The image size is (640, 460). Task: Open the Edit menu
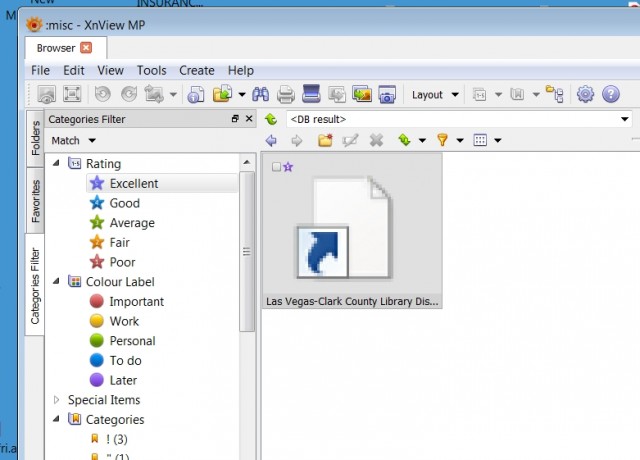click(73, 70)
